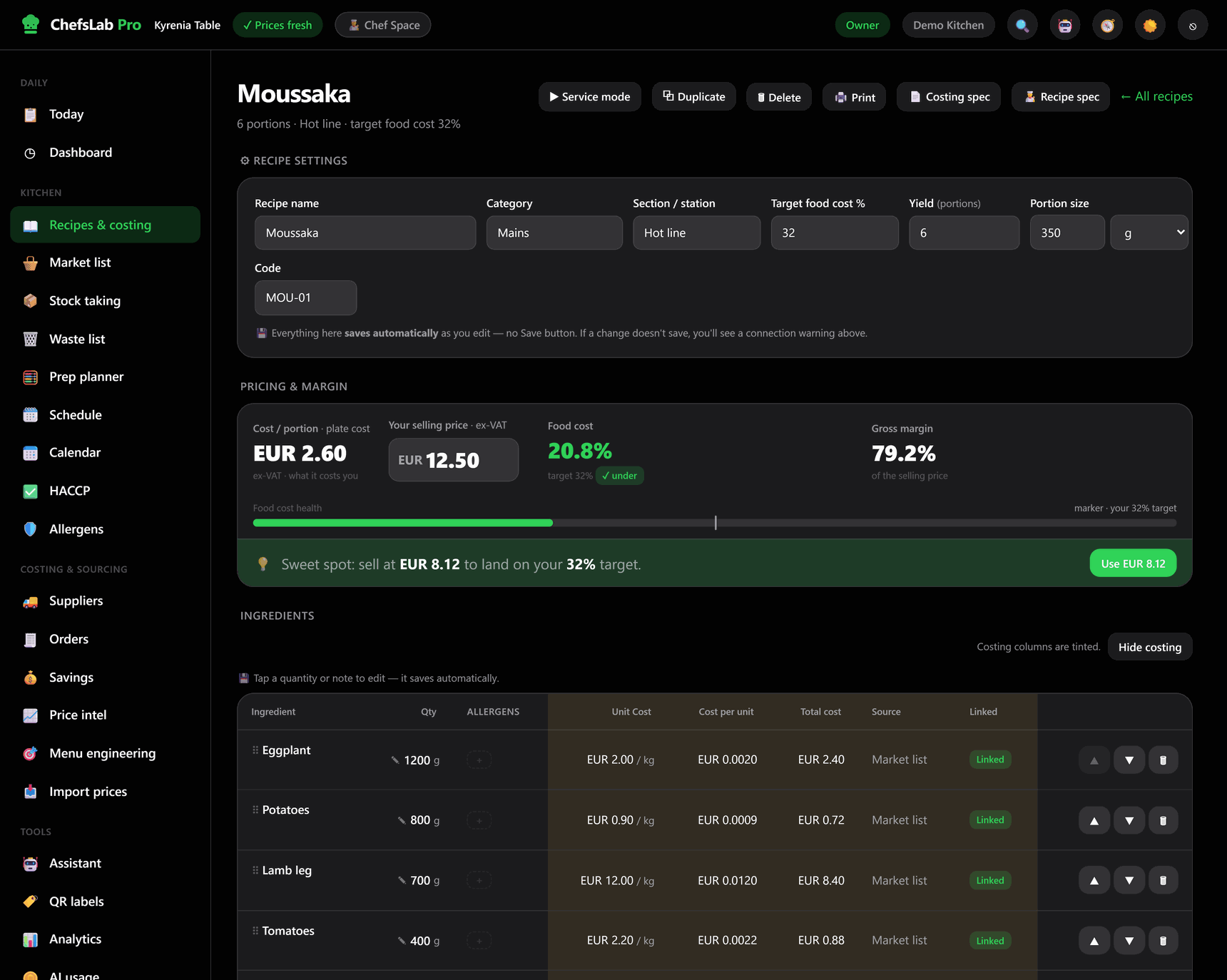Start Service mode
1227x980 pixels.
(x=589, y=97)
